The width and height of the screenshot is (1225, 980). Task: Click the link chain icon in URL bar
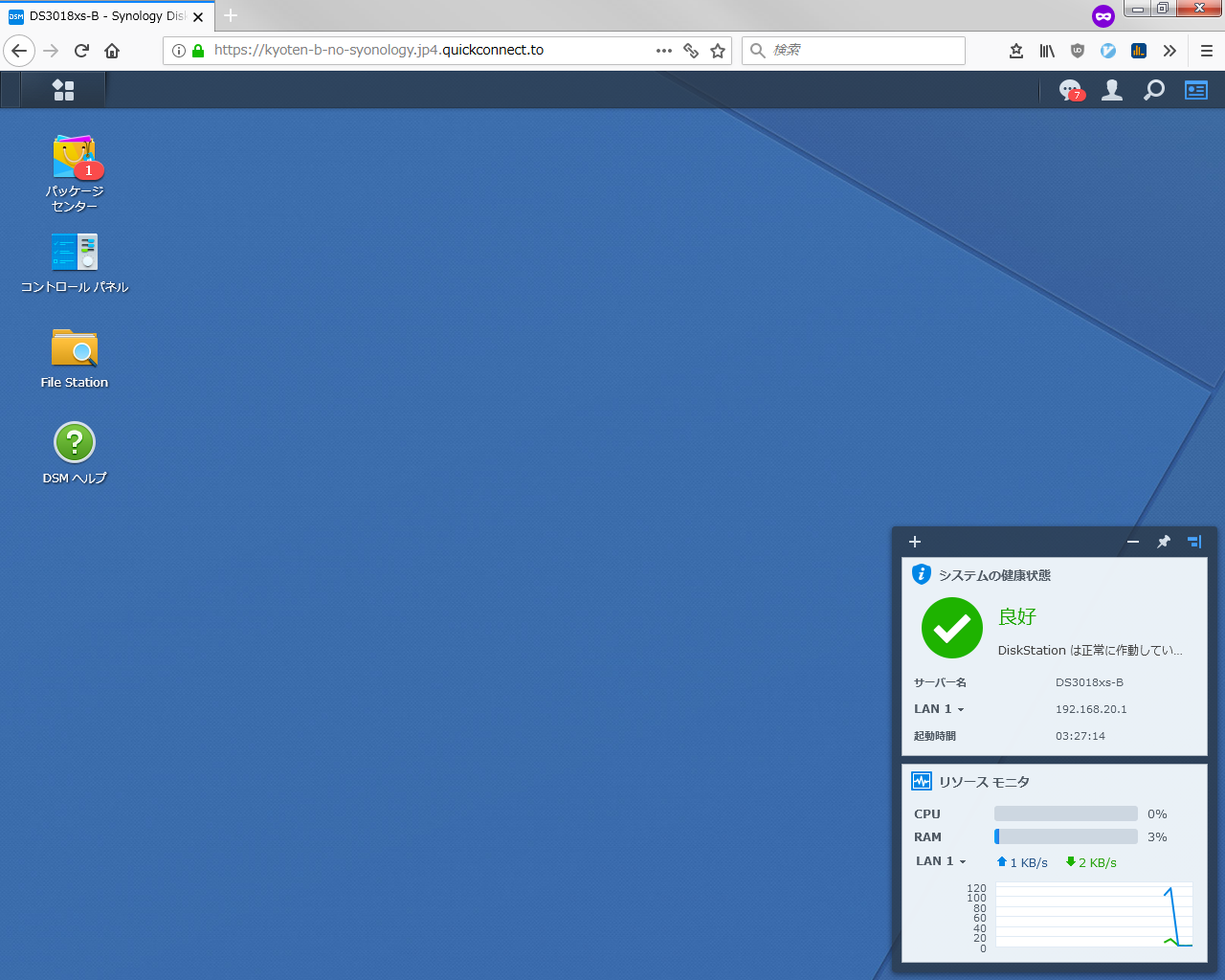click(x=691, y=51)
